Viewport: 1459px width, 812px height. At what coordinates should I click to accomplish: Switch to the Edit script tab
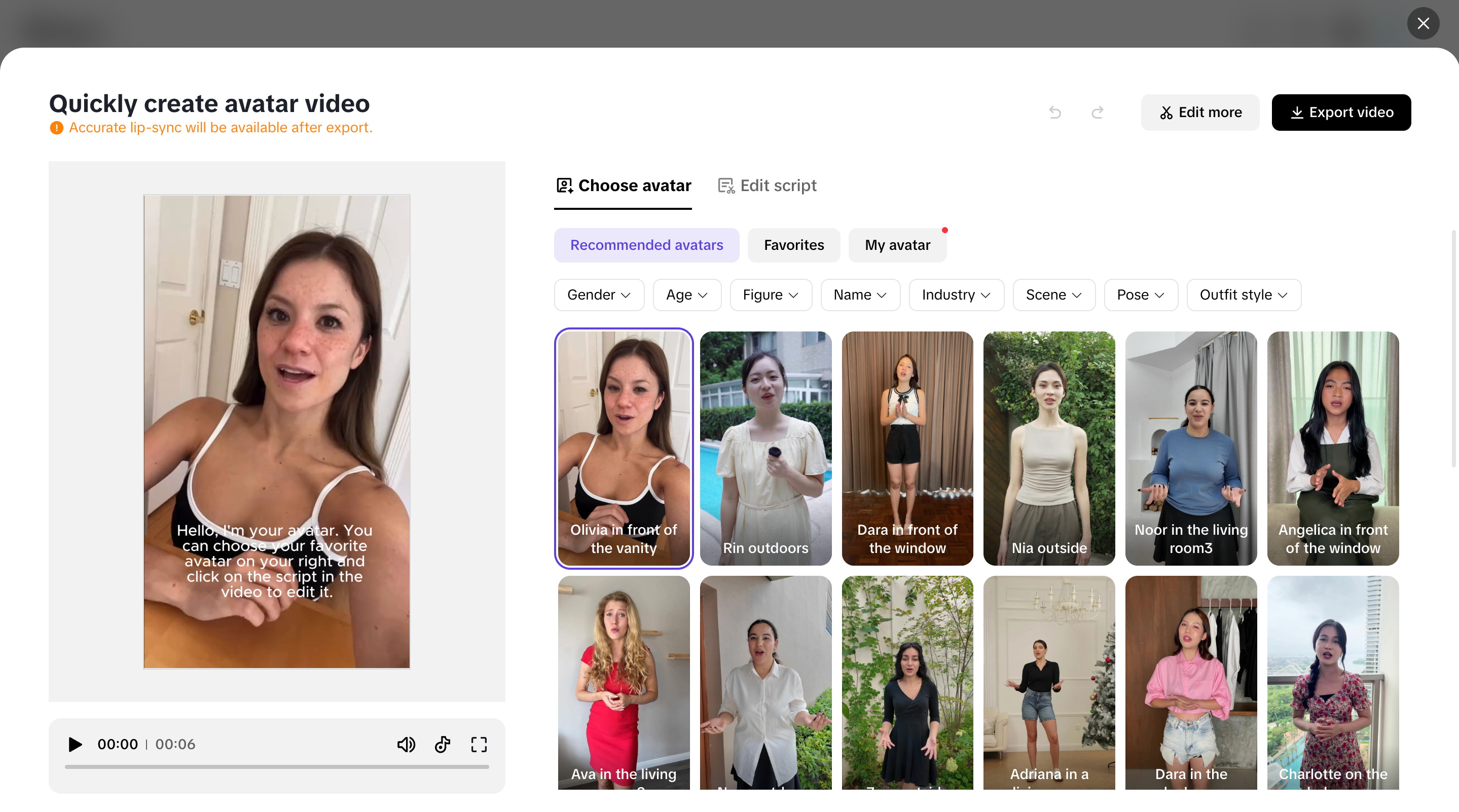coord(768,186)
